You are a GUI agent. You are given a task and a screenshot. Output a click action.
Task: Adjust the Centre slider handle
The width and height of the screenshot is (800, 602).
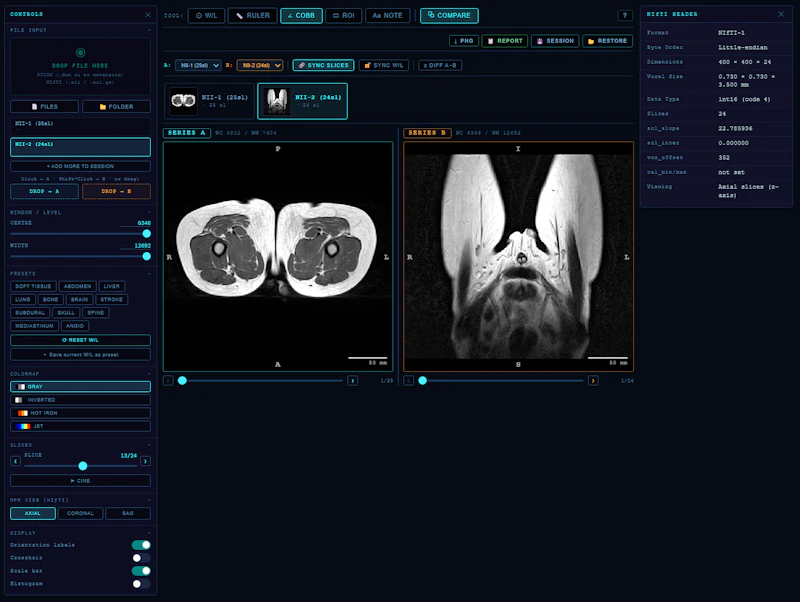pos(146,234)
